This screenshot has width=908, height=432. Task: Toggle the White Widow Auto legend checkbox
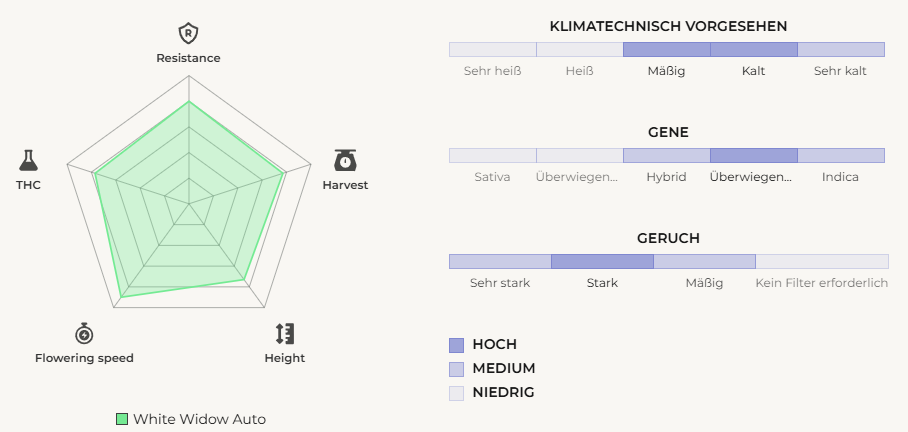point(122,419)
